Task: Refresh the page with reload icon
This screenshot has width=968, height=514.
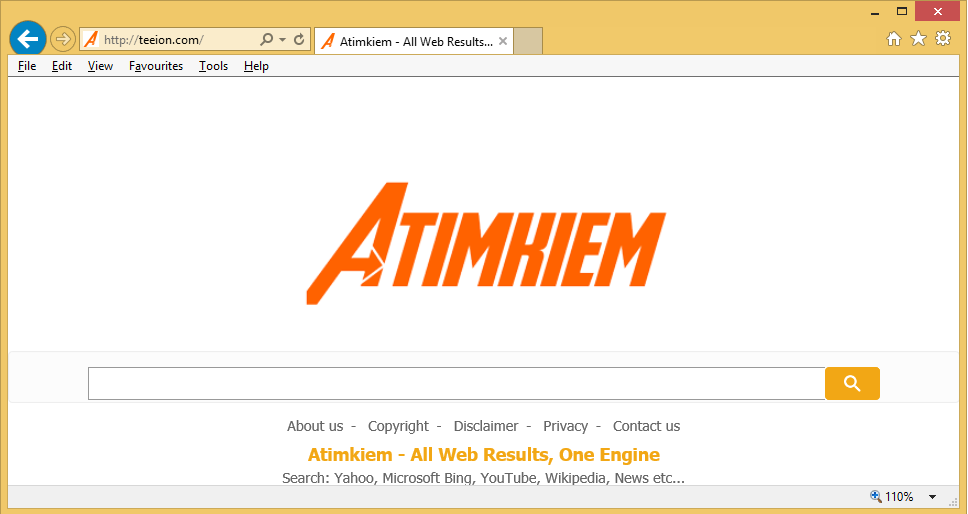Action: tap(299, 39)
